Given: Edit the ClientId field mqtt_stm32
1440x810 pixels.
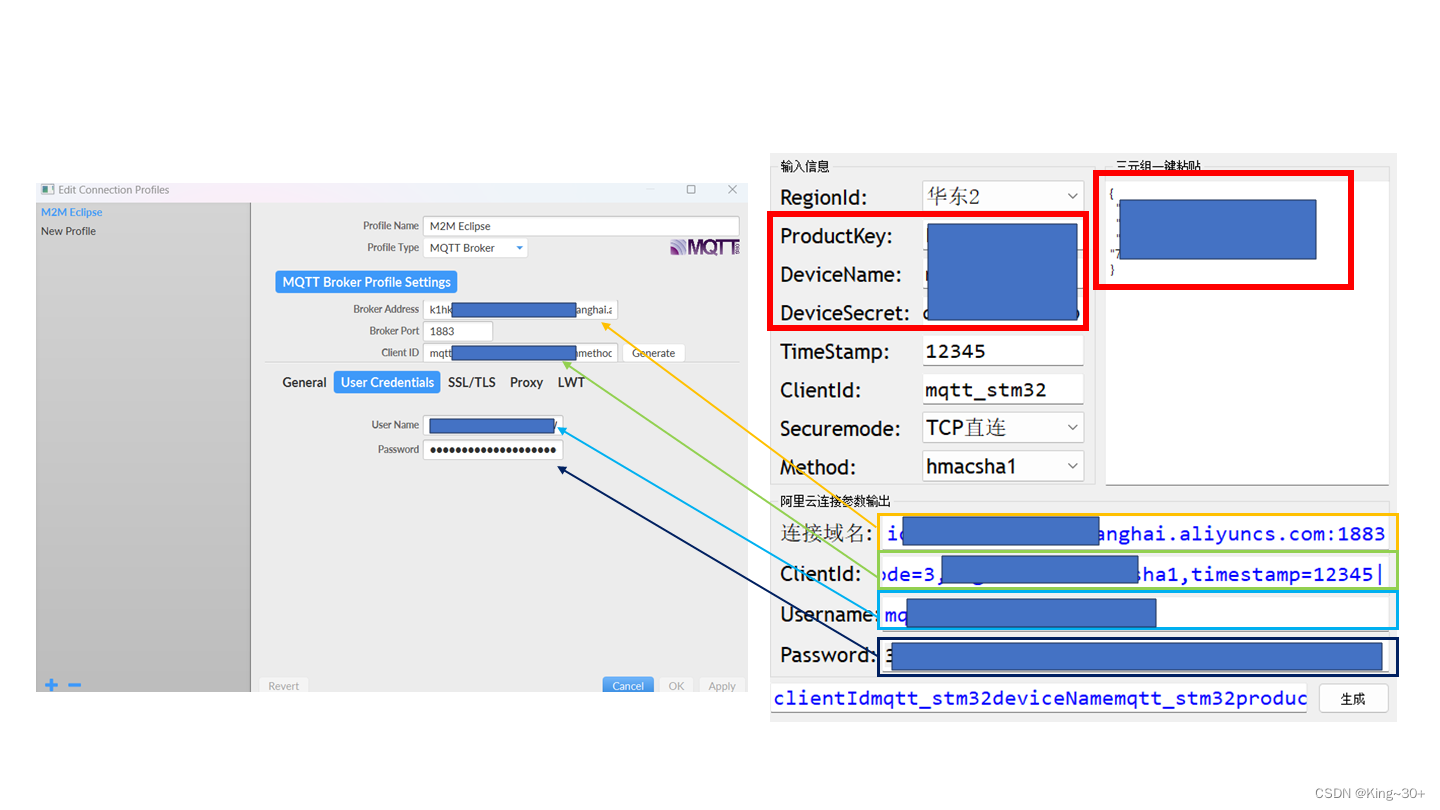Looking at the screenshot, I should 1003,390.
